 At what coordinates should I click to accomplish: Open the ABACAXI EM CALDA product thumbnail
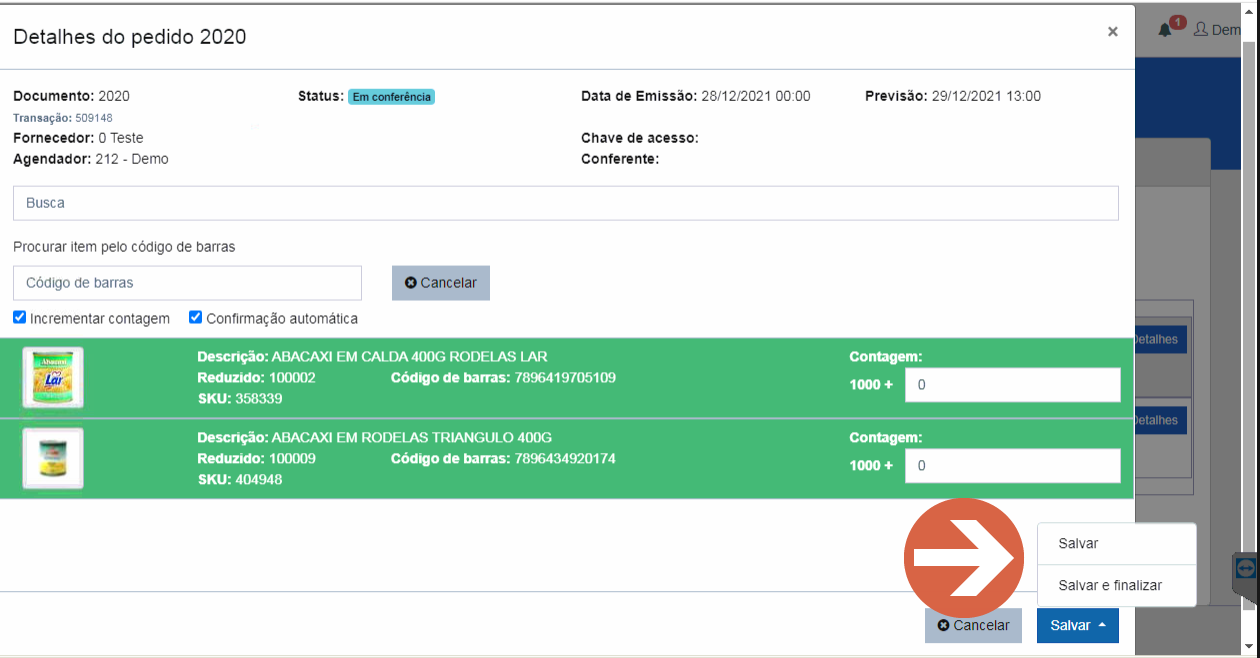click(53, 378)
